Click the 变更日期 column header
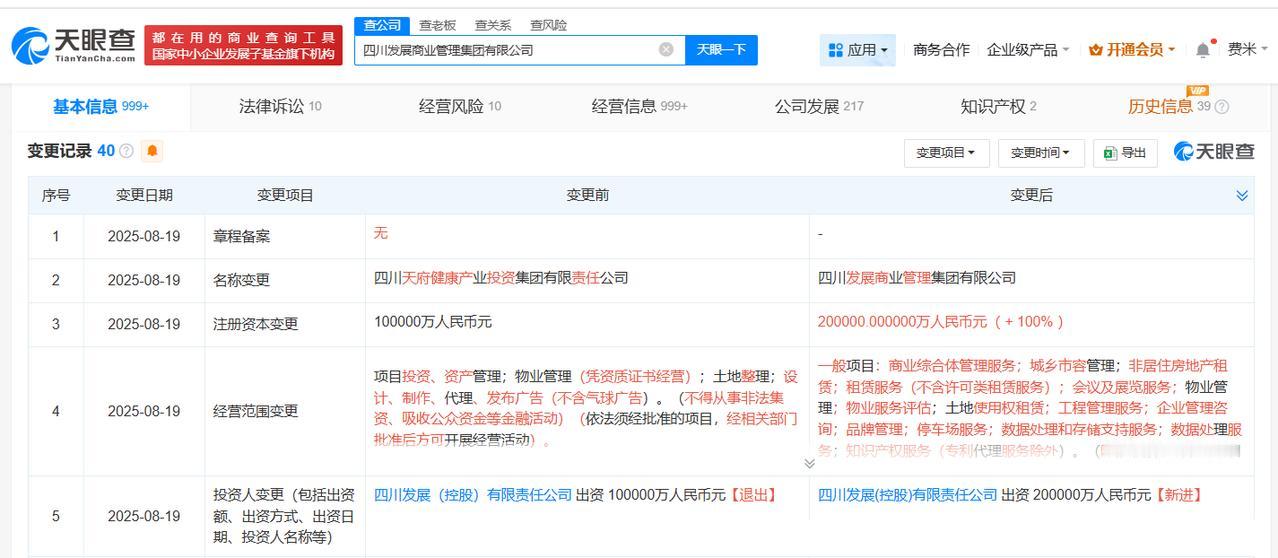The height and width of the screenshot is (558, 1278). pos(144,195)
